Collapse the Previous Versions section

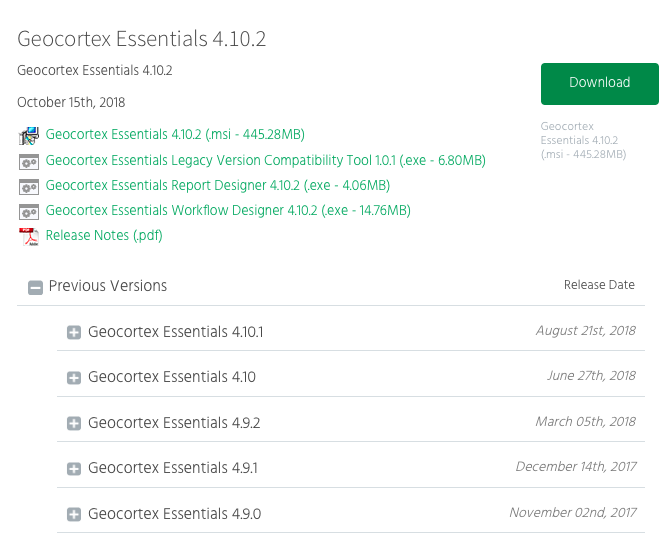tap(35, 287)
